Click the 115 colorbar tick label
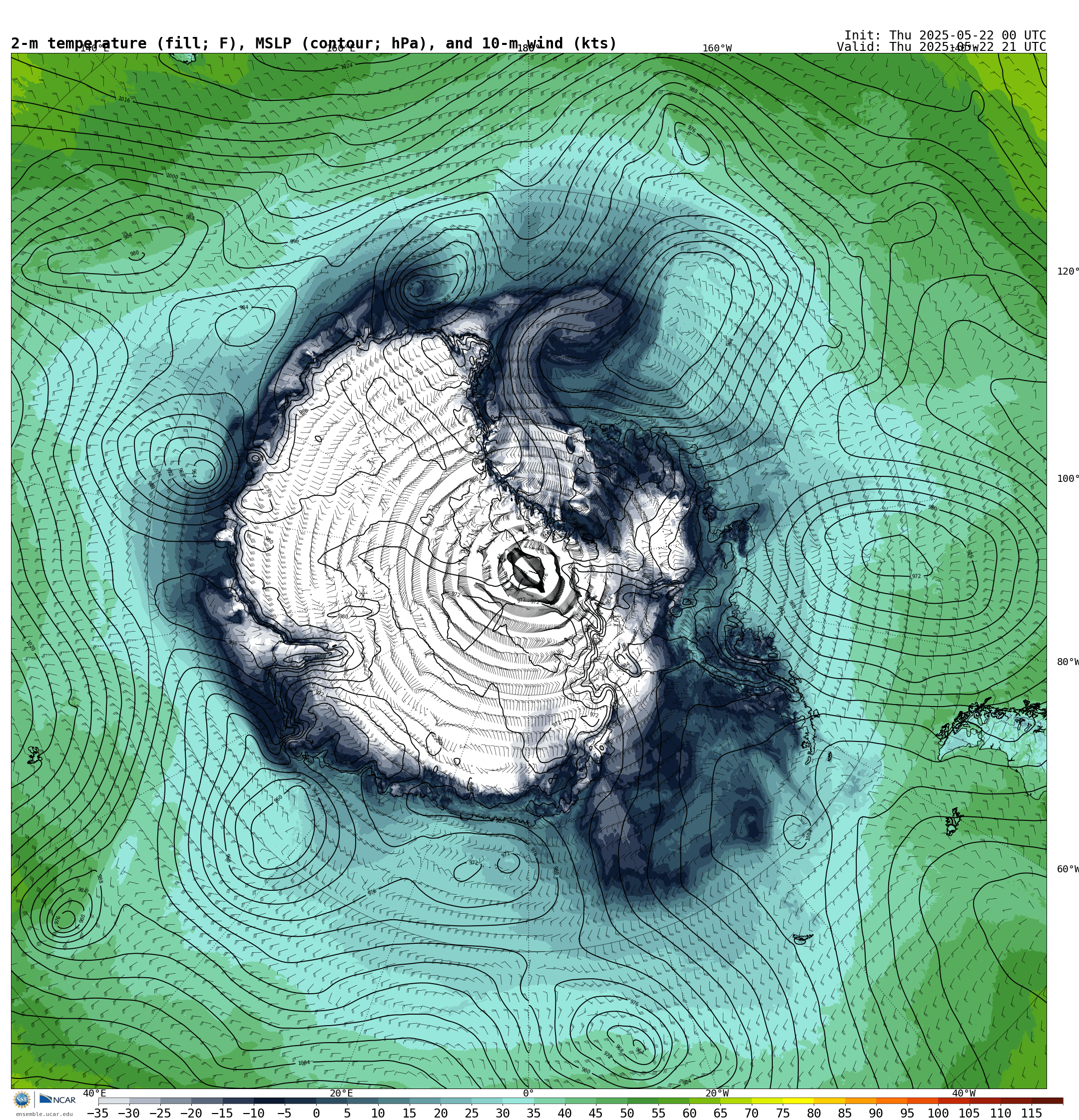This screenshot has width=1079, height=1120. [1032, 1113]
